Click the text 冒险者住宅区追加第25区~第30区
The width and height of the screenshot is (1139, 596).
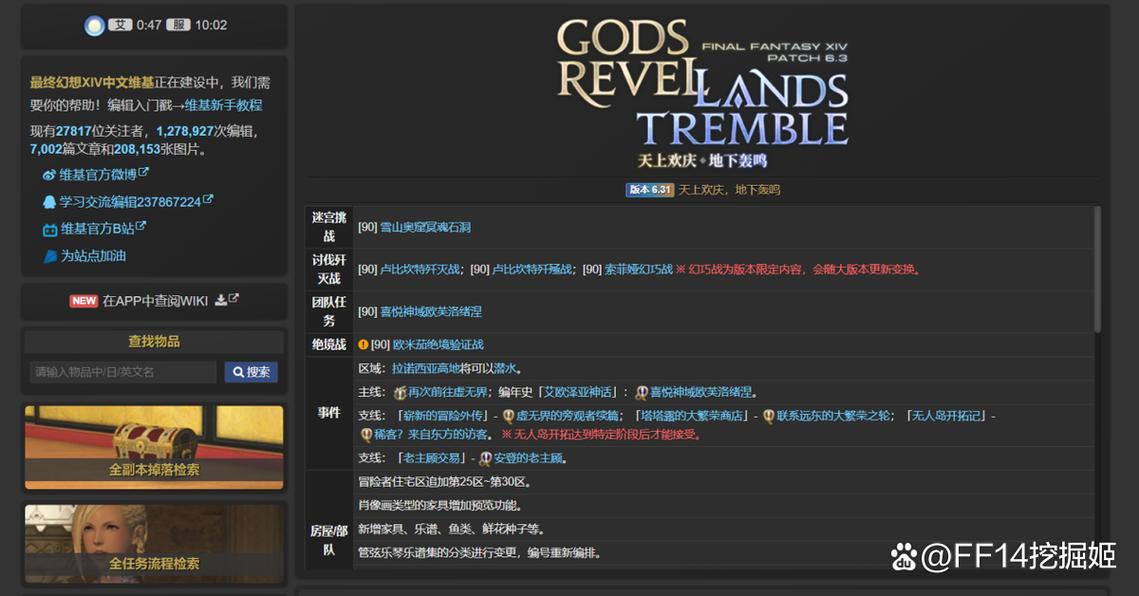[445, 482]
